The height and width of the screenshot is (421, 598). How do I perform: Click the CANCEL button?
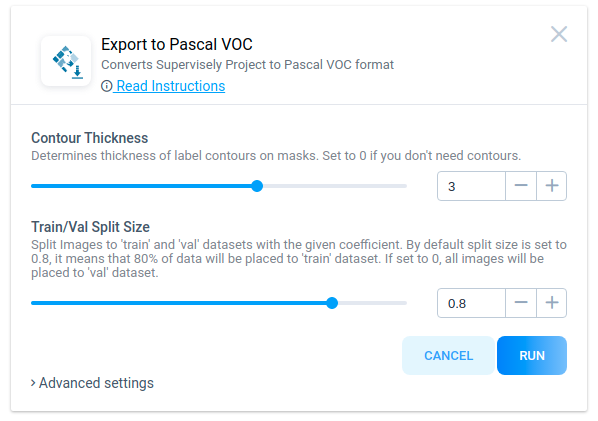point(448,355)
